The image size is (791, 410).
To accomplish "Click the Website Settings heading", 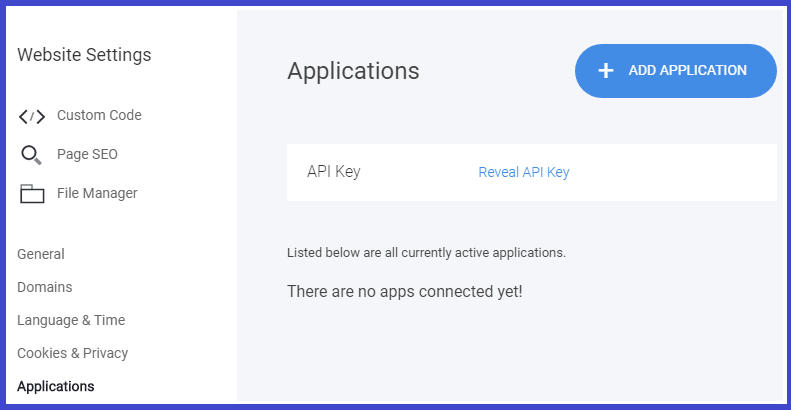I will coord(84,55).
